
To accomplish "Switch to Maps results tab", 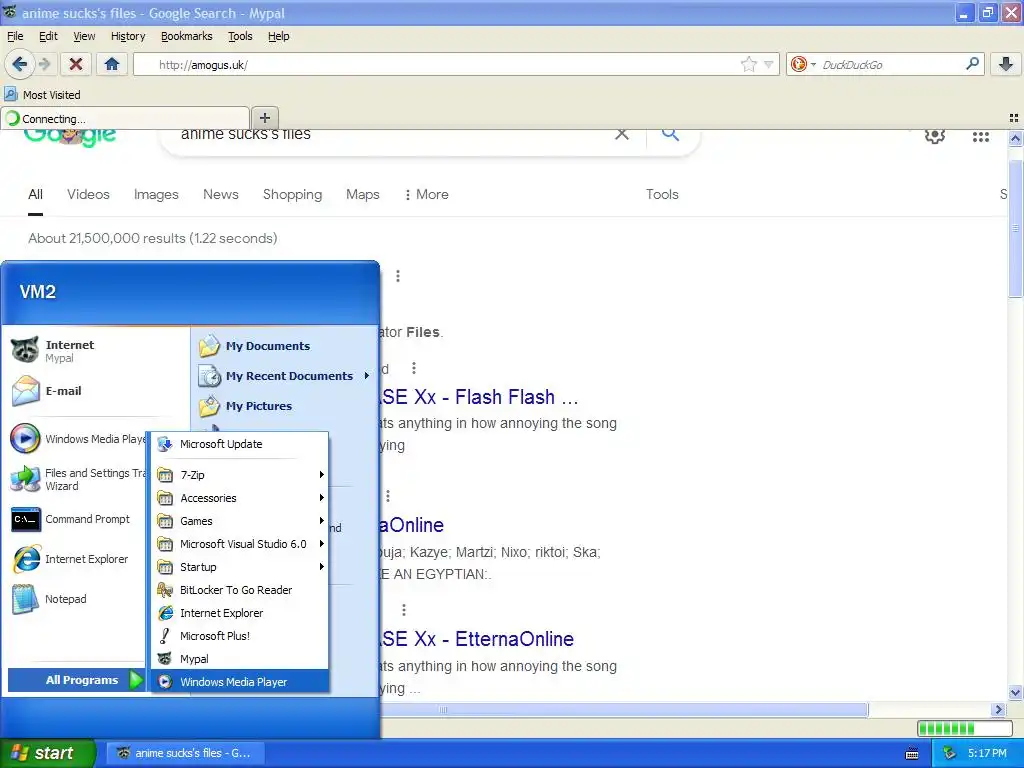I will point(362,194).
